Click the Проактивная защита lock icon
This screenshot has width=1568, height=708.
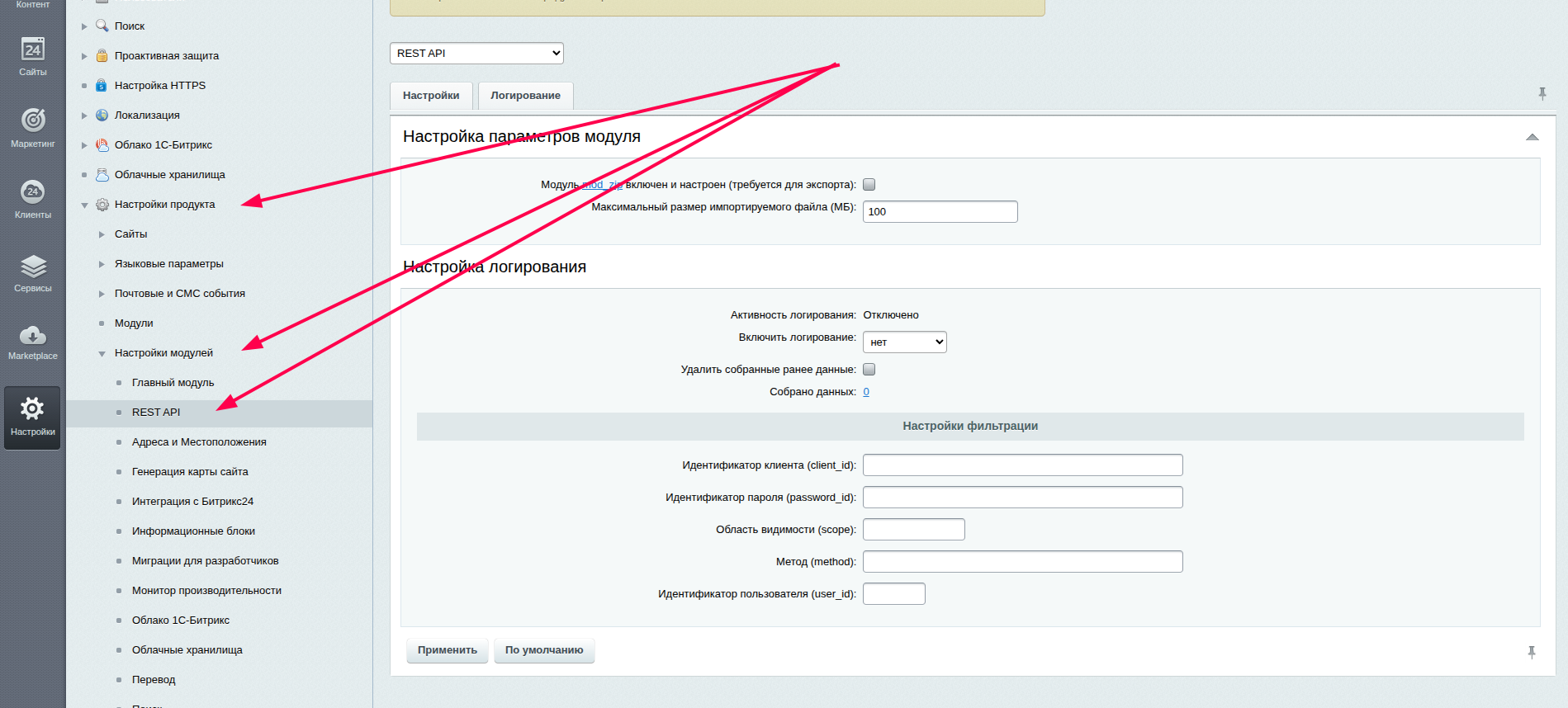coord(102,56)
